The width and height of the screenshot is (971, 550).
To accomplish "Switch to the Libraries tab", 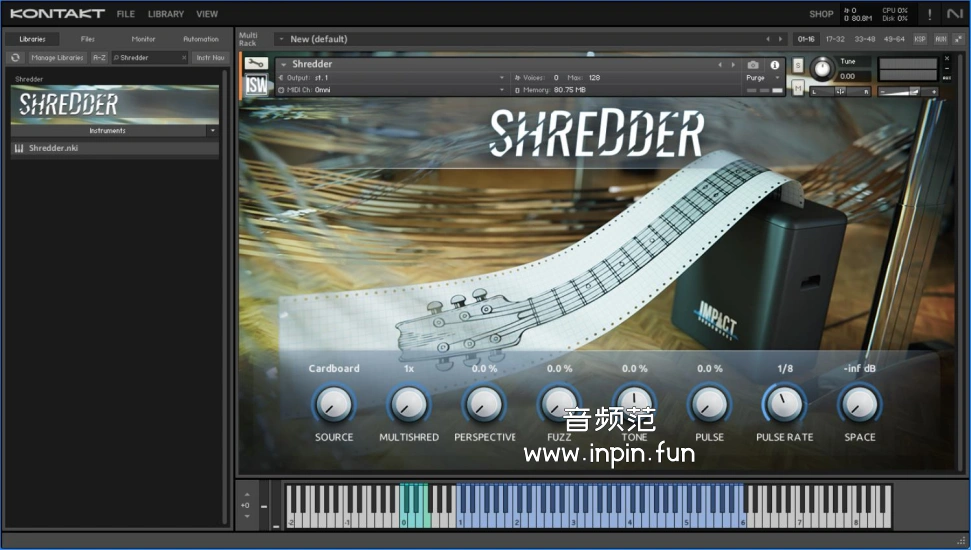I will pos(32,39).
